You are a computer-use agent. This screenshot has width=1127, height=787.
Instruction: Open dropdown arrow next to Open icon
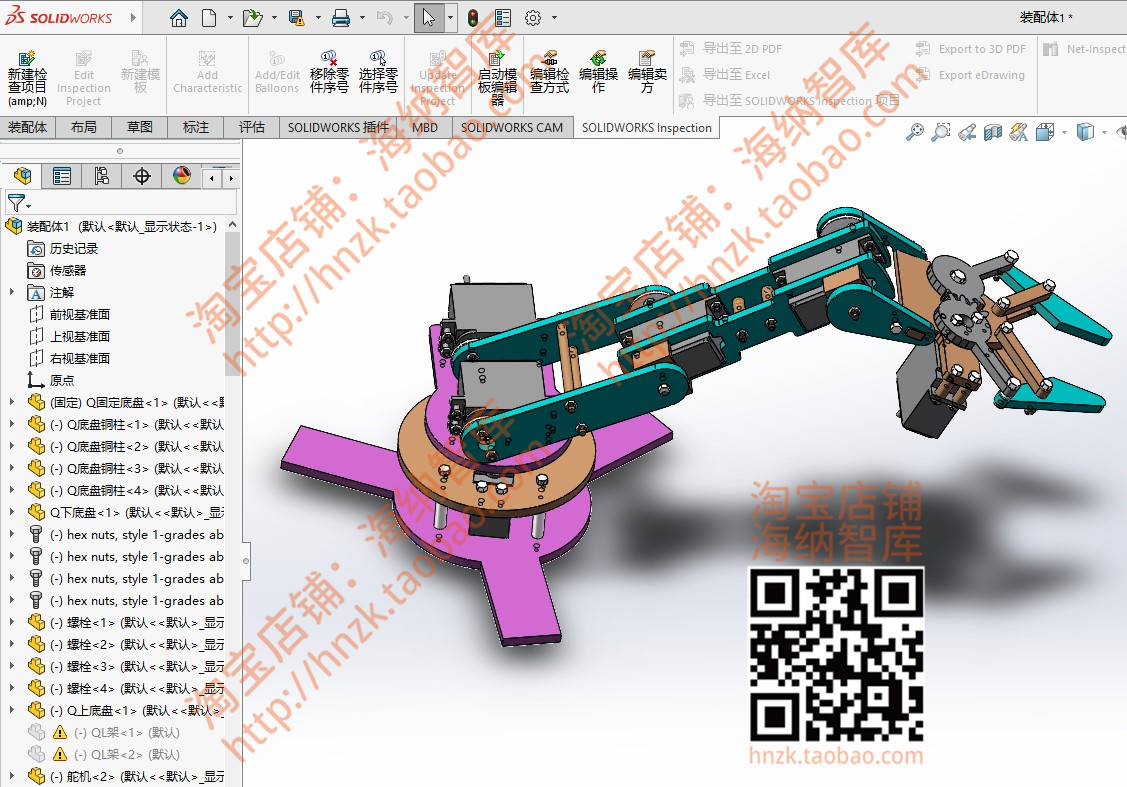(274, 18)
